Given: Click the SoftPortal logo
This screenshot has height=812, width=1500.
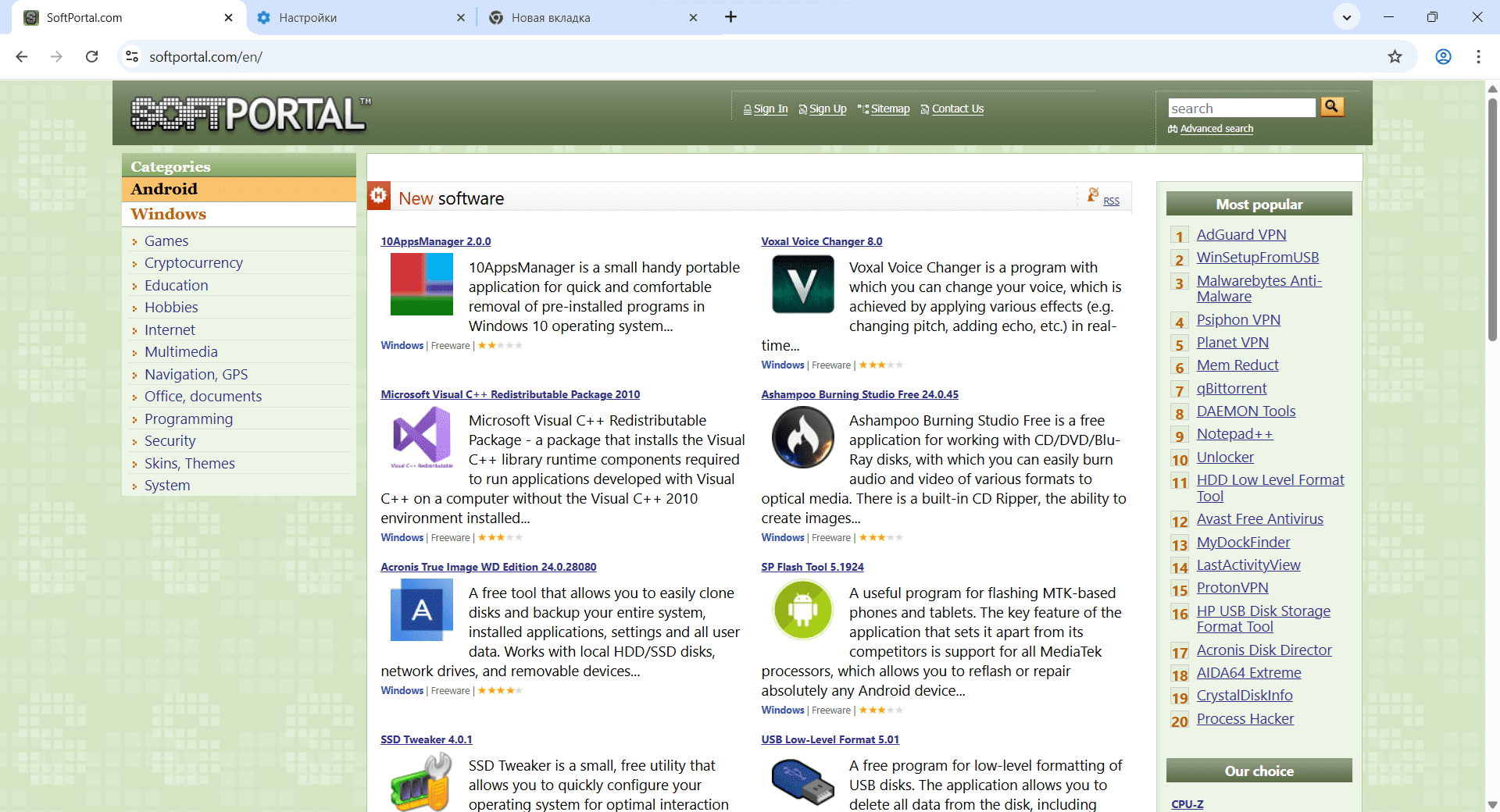Looking at the screenshot, I should click(250, 113).
